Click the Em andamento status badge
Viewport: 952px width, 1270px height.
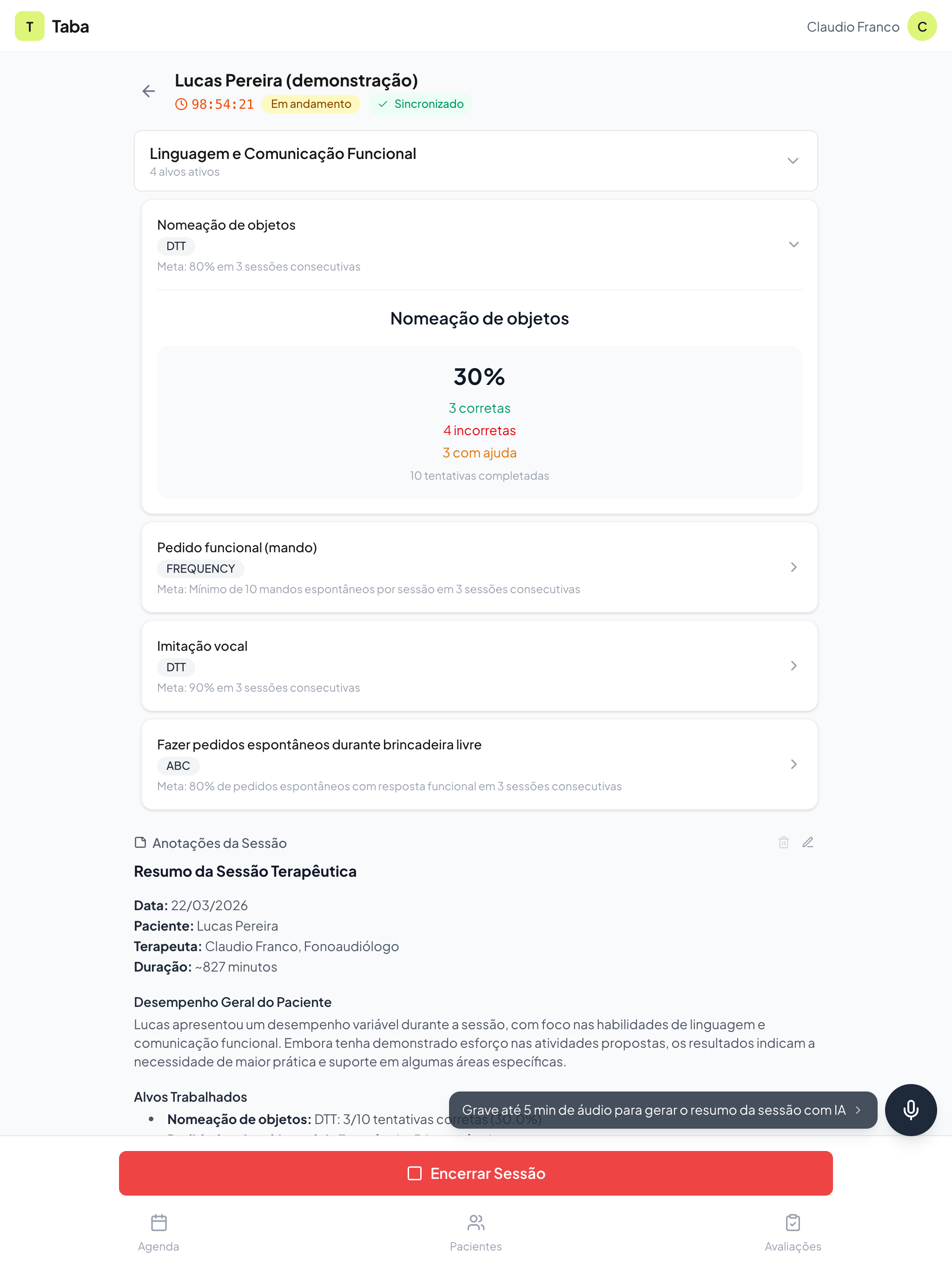click(311, 105)
